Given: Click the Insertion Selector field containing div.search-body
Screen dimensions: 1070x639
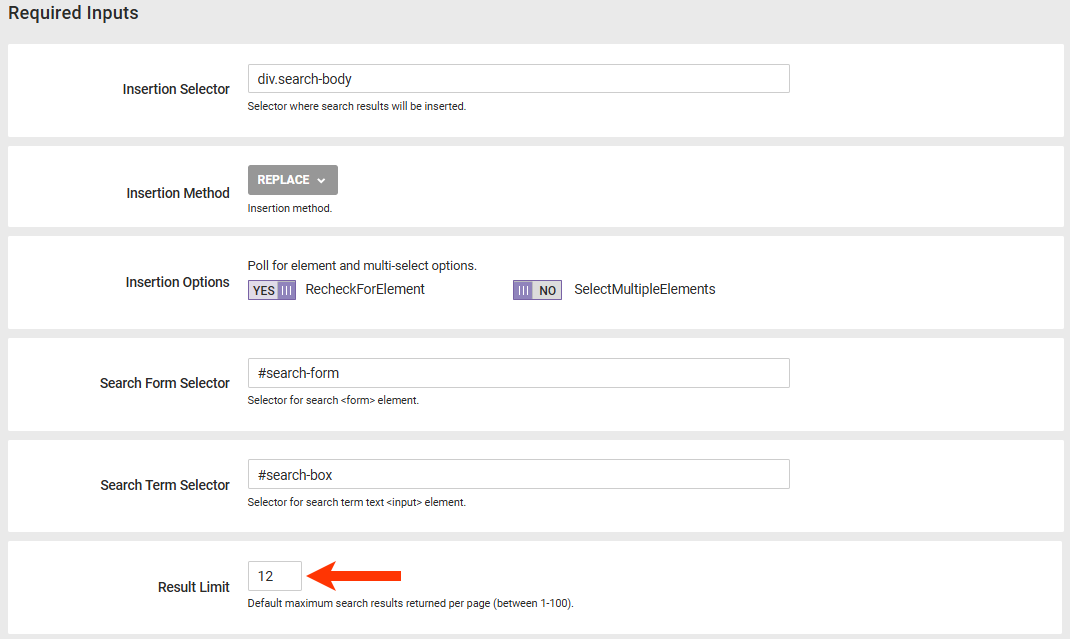Looking at the screenshot, I should point(519,79).
